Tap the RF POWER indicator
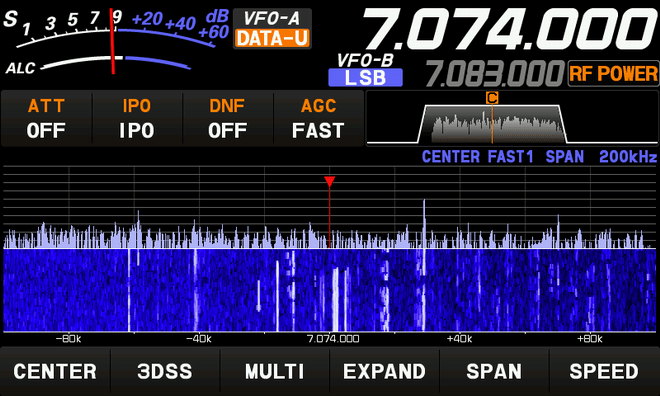660x396 pixels. click(x=613, y=74)
